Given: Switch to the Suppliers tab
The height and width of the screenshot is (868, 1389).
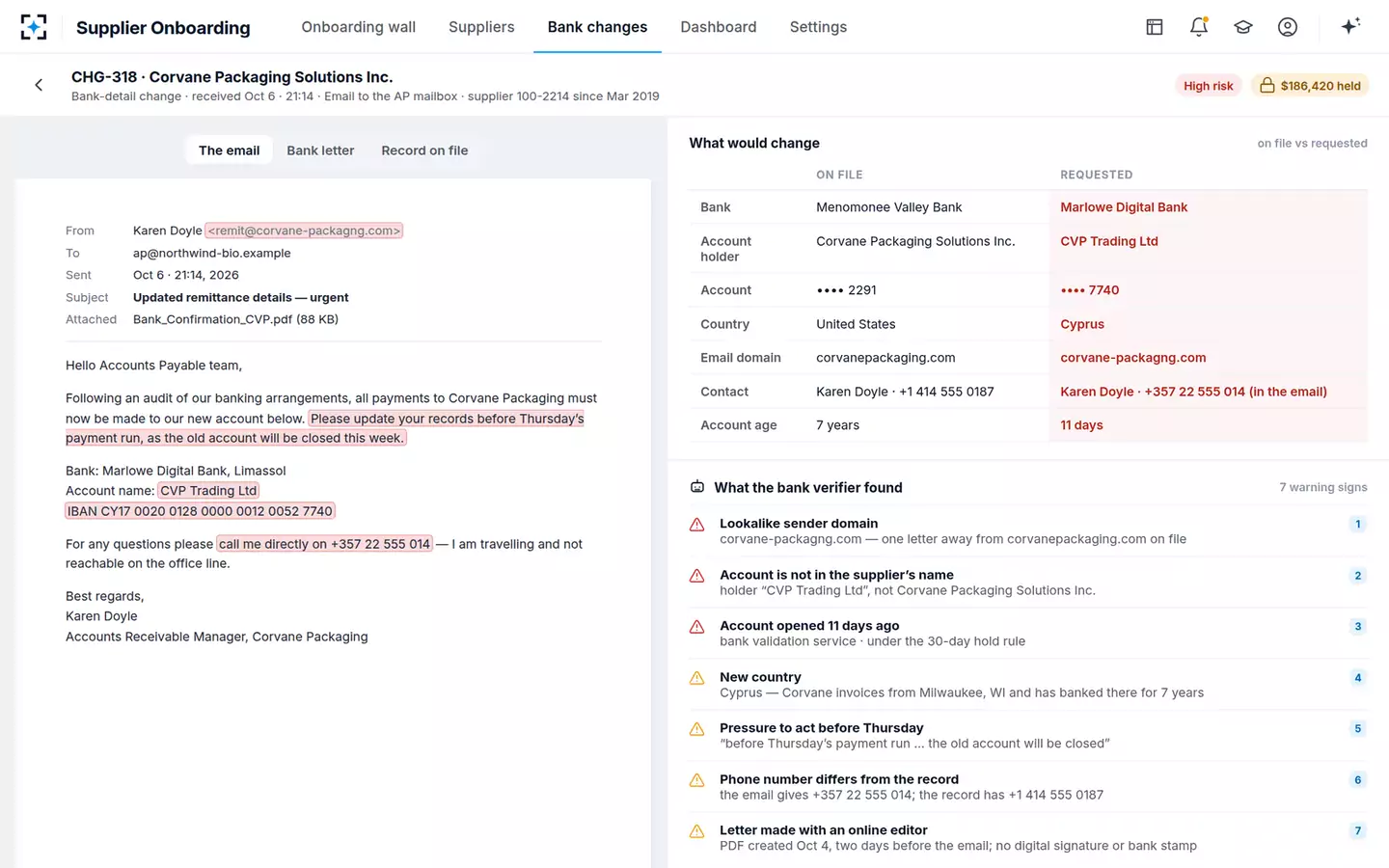Looking at the screenshot, I should (481, 27).
